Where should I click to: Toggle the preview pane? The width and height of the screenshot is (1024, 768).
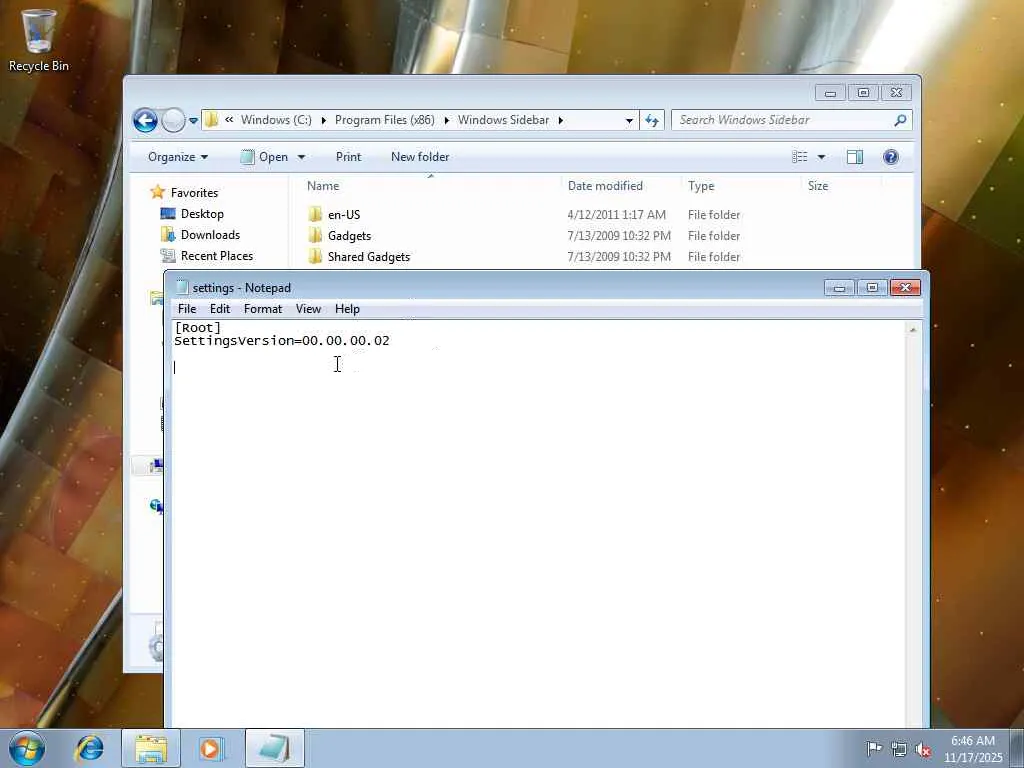tap(855, 157)
